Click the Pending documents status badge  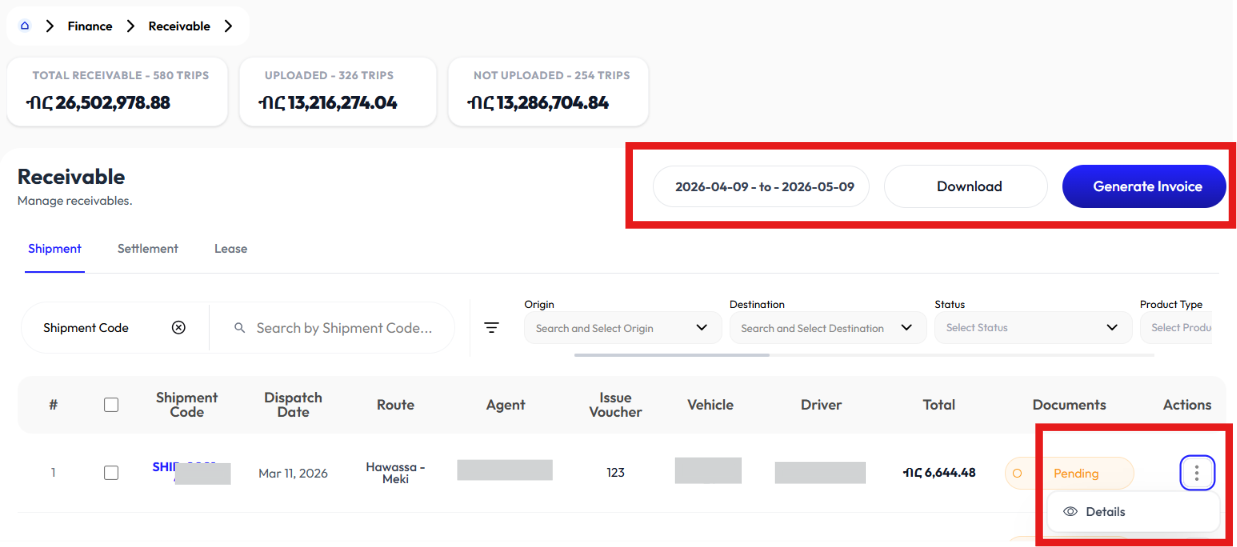point(1070,473)
